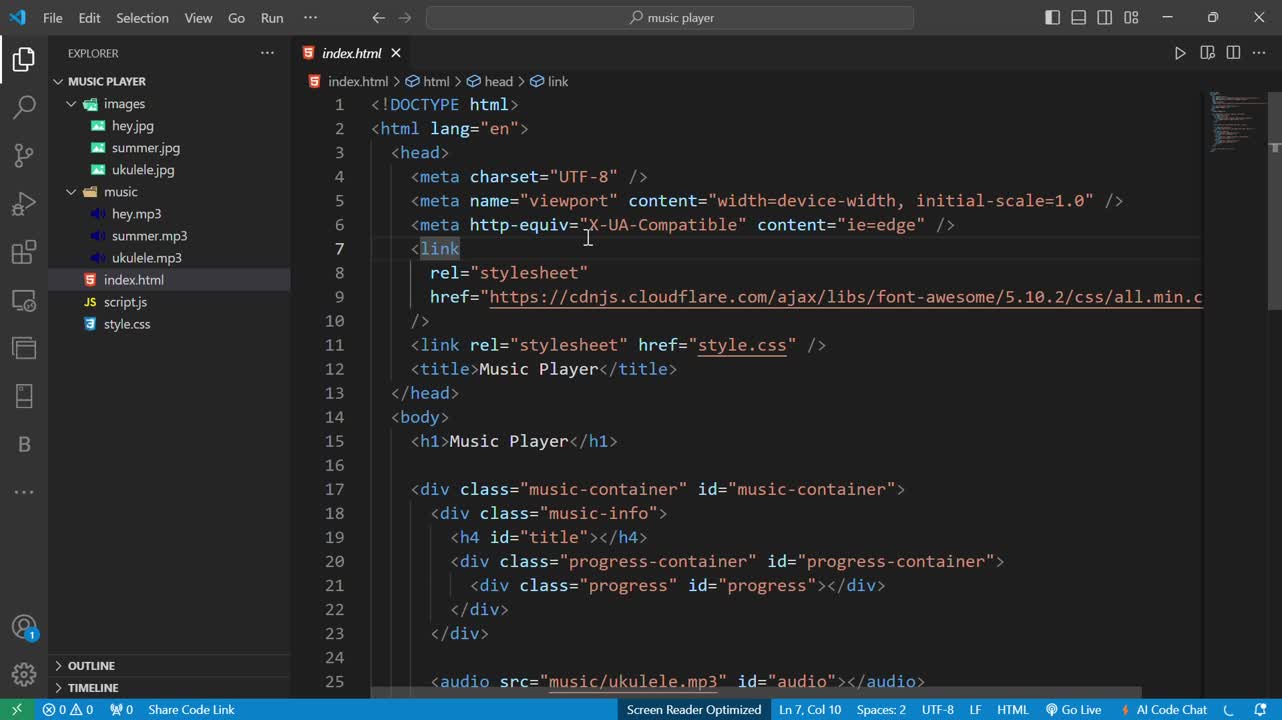Click the Split Editor Right icon
Image resolution: width=1282 pixels, height=720 pixels.
[x=1233, y=53]
